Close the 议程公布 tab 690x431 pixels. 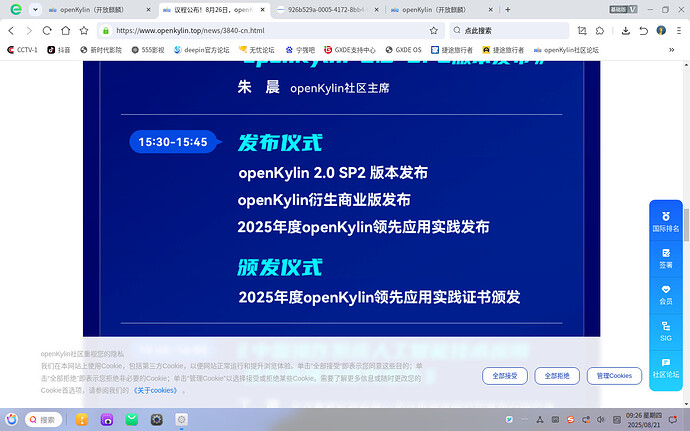pos(263,10)
